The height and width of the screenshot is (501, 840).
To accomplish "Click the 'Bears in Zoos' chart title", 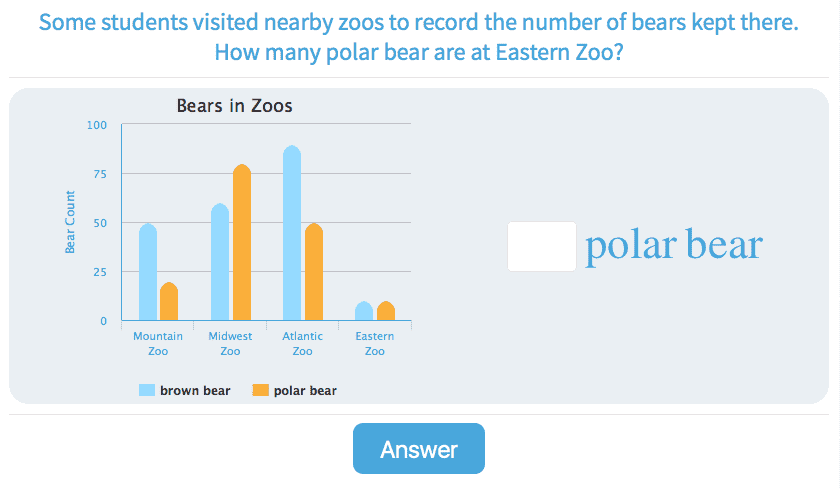I will tap(234, 105).
